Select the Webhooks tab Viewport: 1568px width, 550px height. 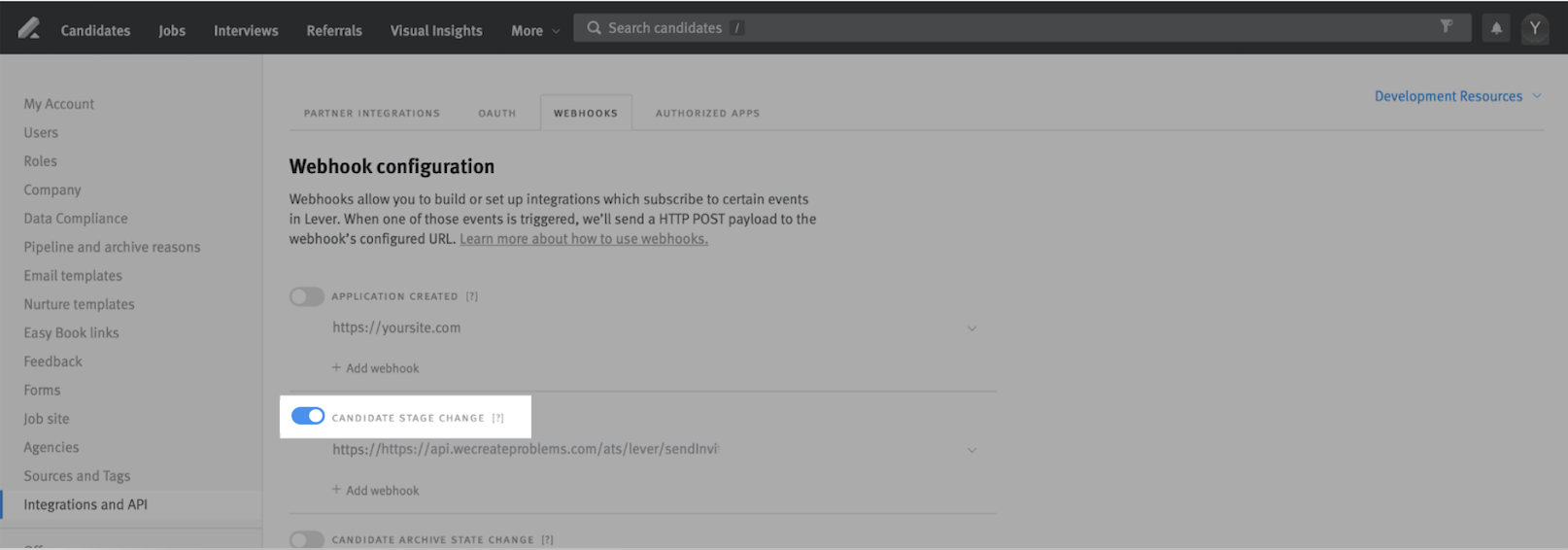tap(586, 113)
